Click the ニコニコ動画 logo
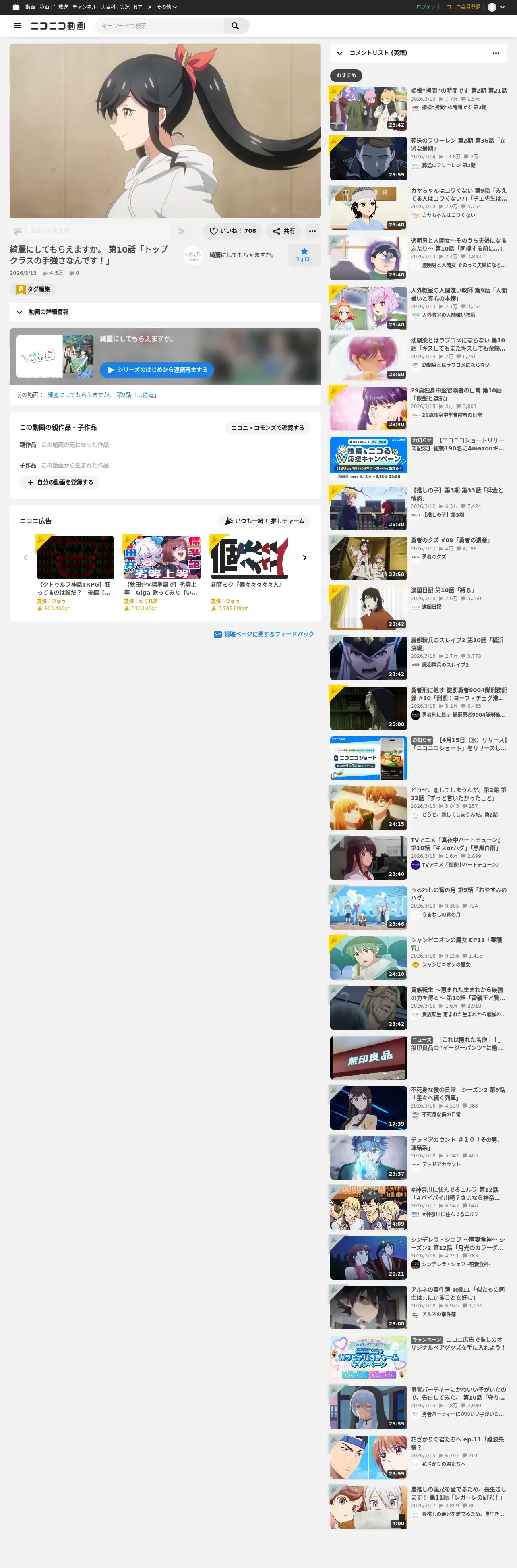 (58, 25)
